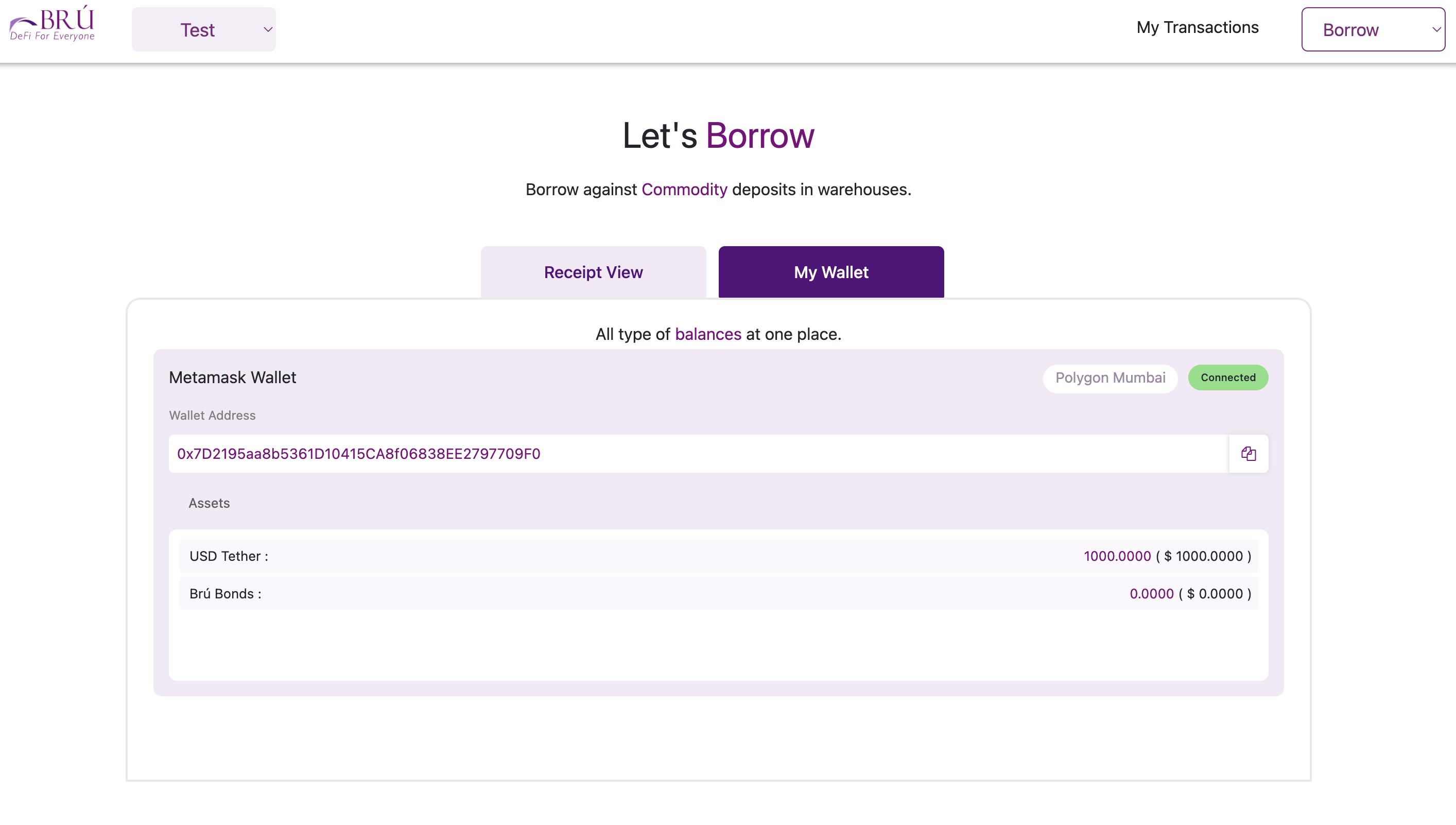Copy wallet address using clipboard icon
Image resolution: width=1456 pixels, height=825 pixels.
click(1248, 453)
